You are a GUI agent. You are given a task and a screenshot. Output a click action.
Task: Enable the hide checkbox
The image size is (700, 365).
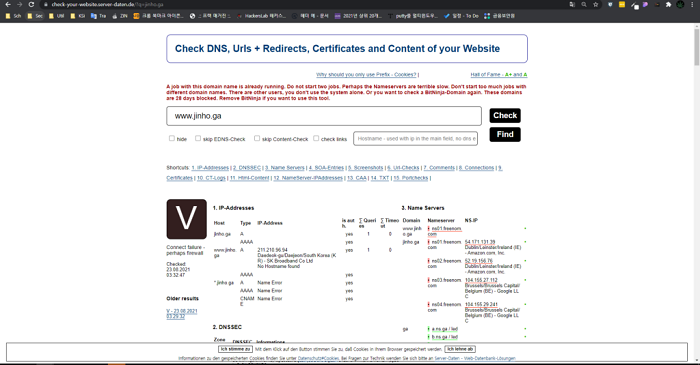(x=172, y=138)
